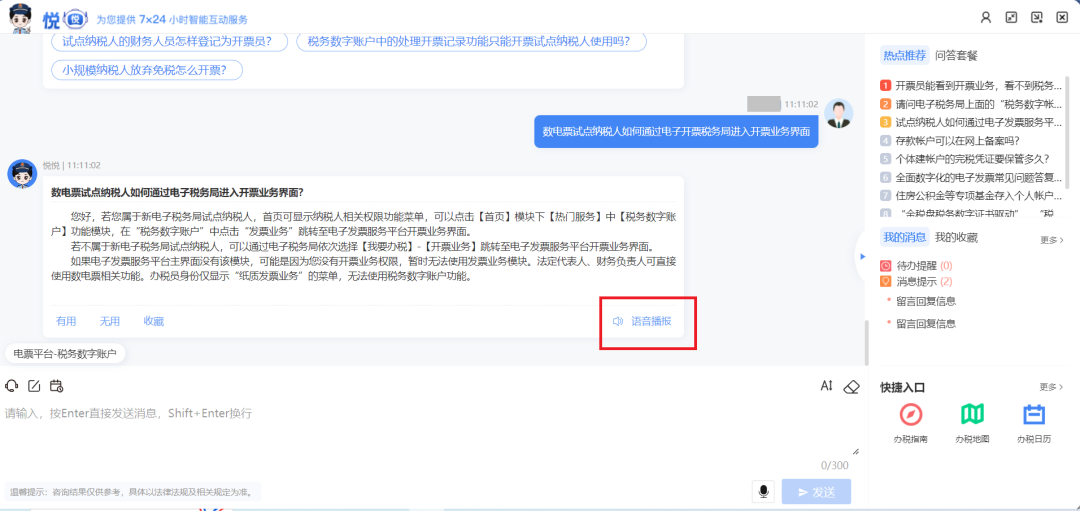Open the 办税地图 map icon

click(972, 415)
